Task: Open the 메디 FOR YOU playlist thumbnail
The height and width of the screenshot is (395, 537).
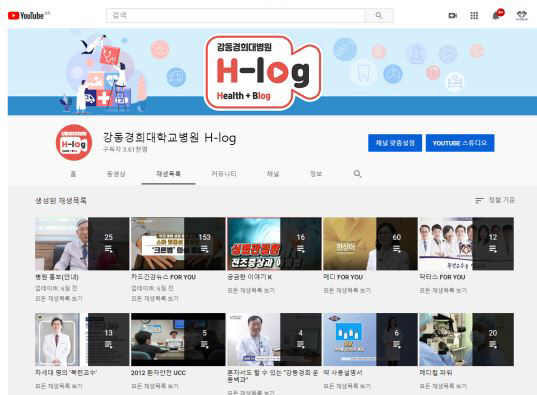Action: click(370, 244)
